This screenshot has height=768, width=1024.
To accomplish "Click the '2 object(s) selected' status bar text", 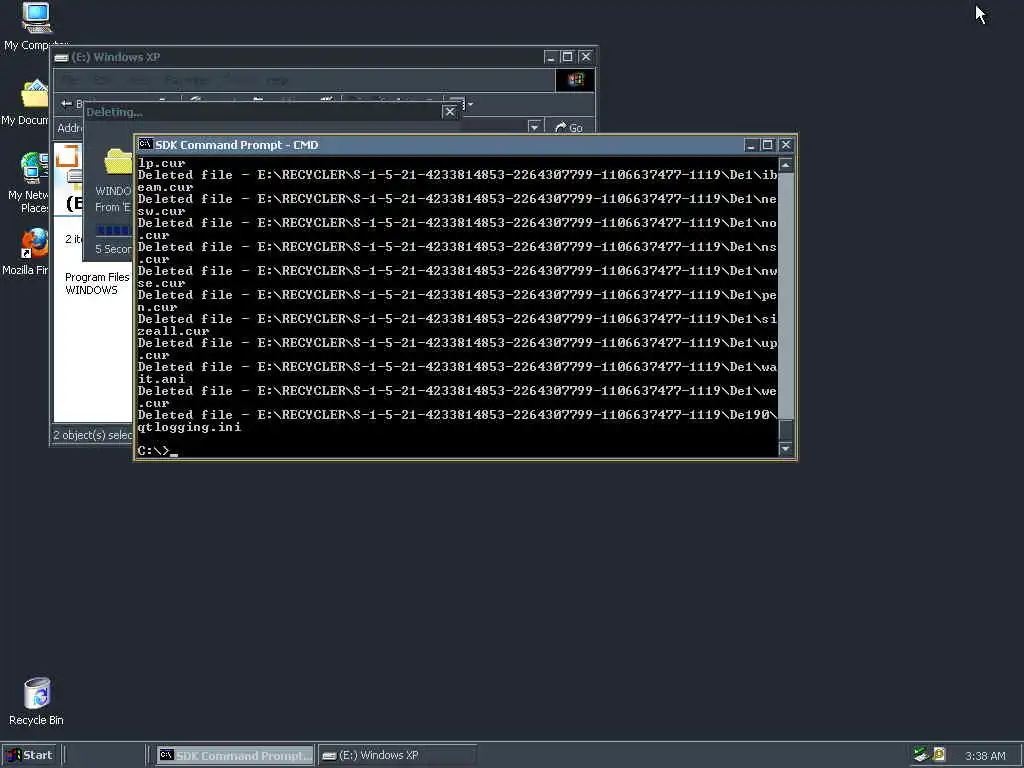I will click(x=92, y=435).
